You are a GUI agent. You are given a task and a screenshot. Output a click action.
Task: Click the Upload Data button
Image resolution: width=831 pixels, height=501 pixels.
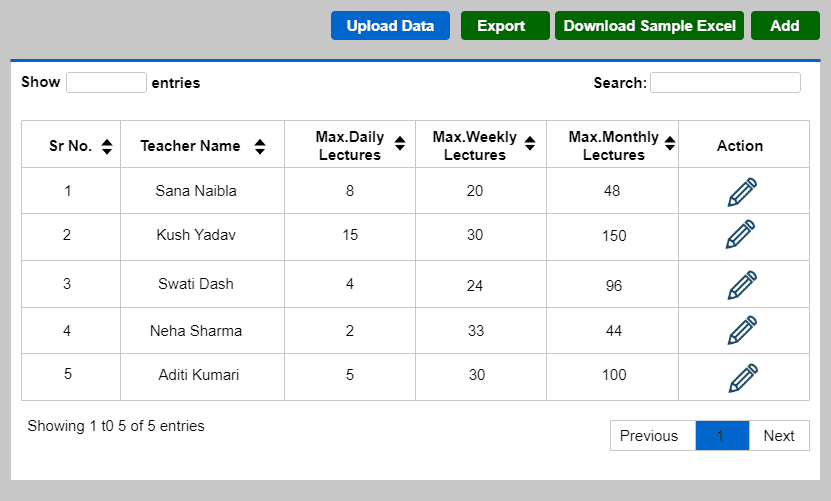(390, 25)
